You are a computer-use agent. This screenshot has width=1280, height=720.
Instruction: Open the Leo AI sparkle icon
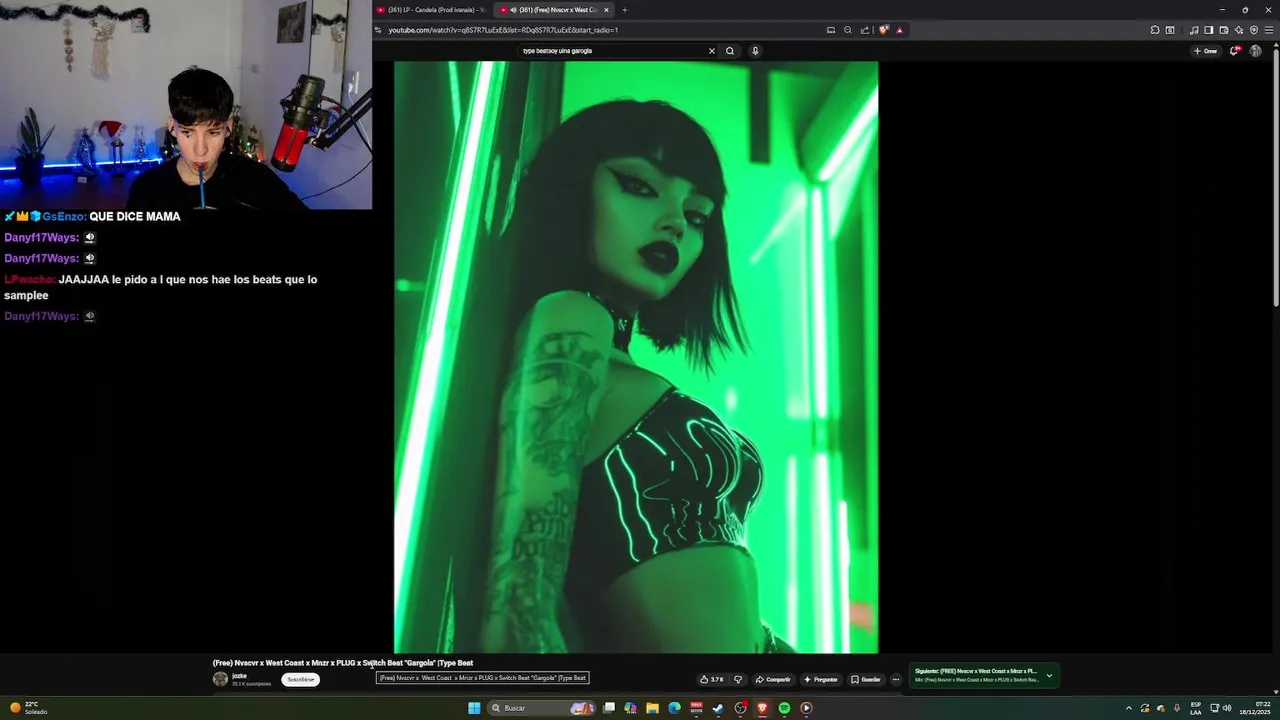click(x=1239, y=30)
